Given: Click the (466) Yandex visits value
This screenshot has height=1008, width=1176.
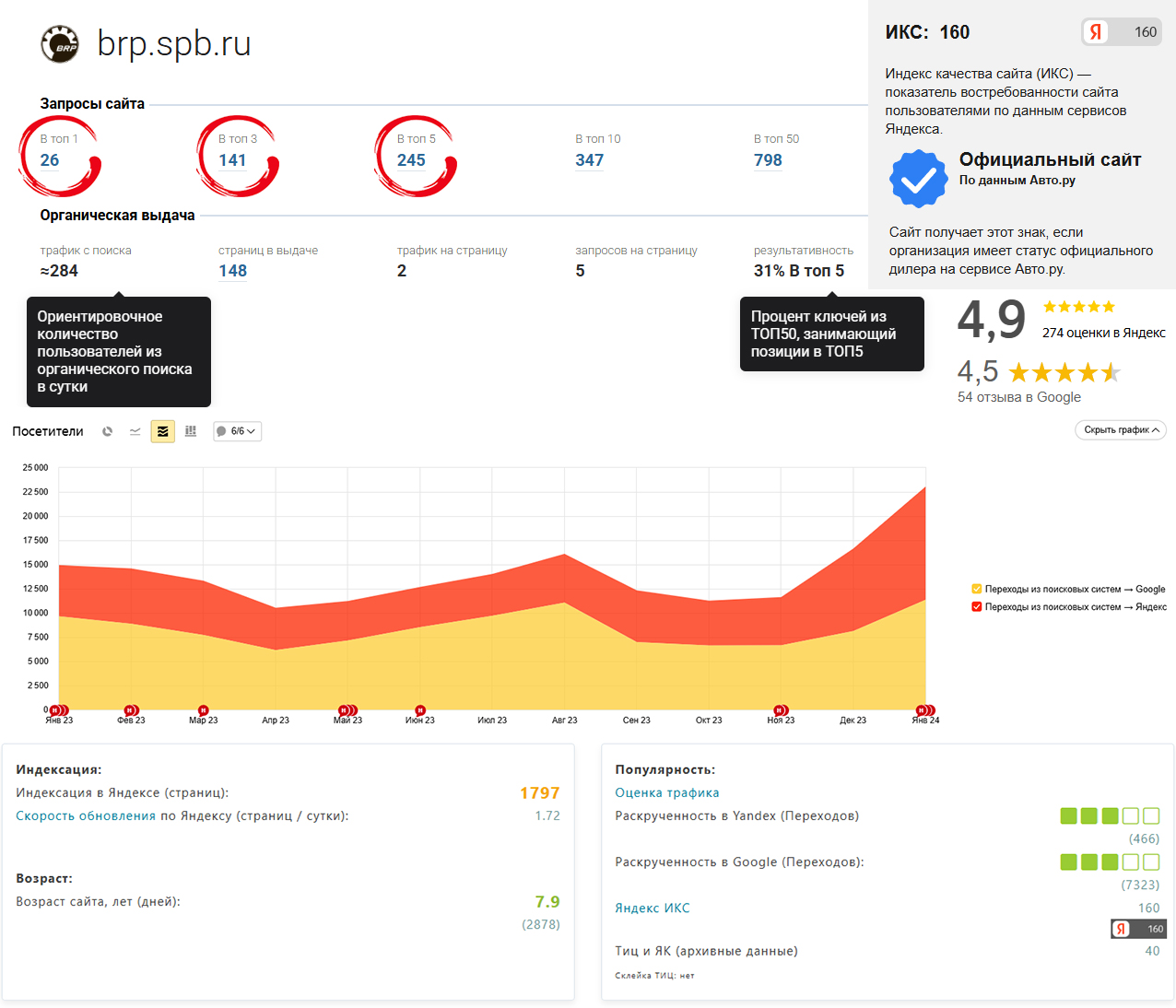Looking at the screenshot, I should 1145,838.
